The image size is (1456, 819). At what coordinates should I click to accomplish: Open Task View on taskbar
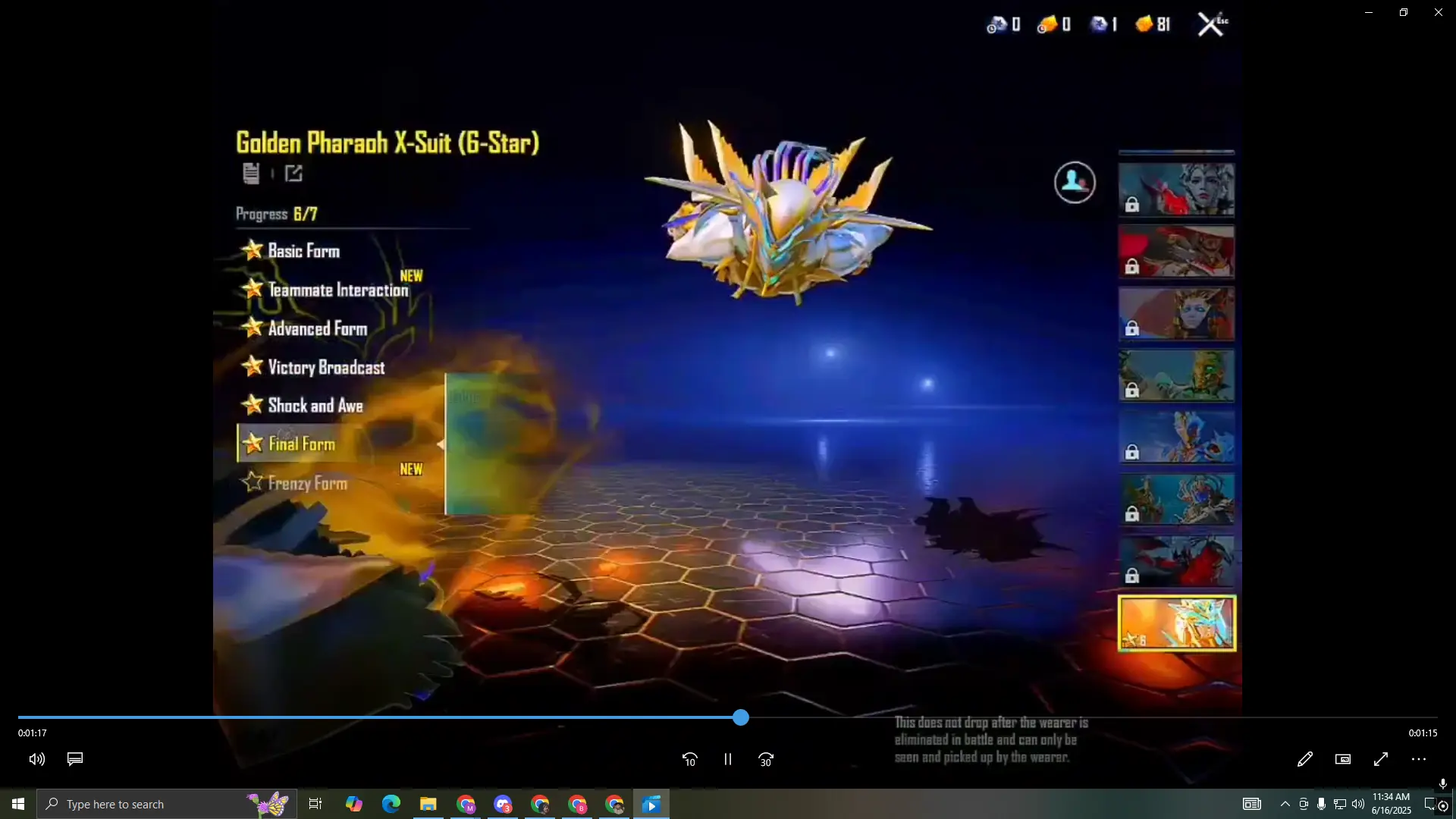pyautogui.click(x=315, y=804)
